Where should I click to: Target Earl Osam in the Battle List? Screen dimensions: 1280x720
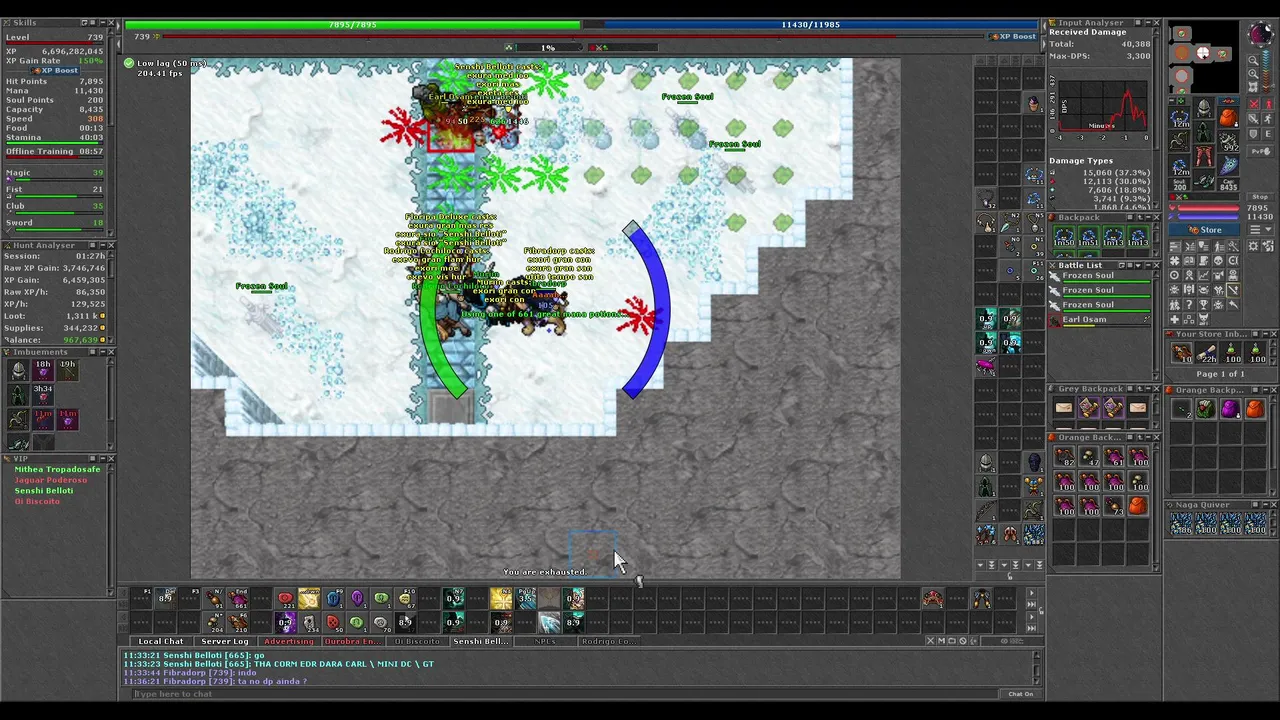(1098, 320)
